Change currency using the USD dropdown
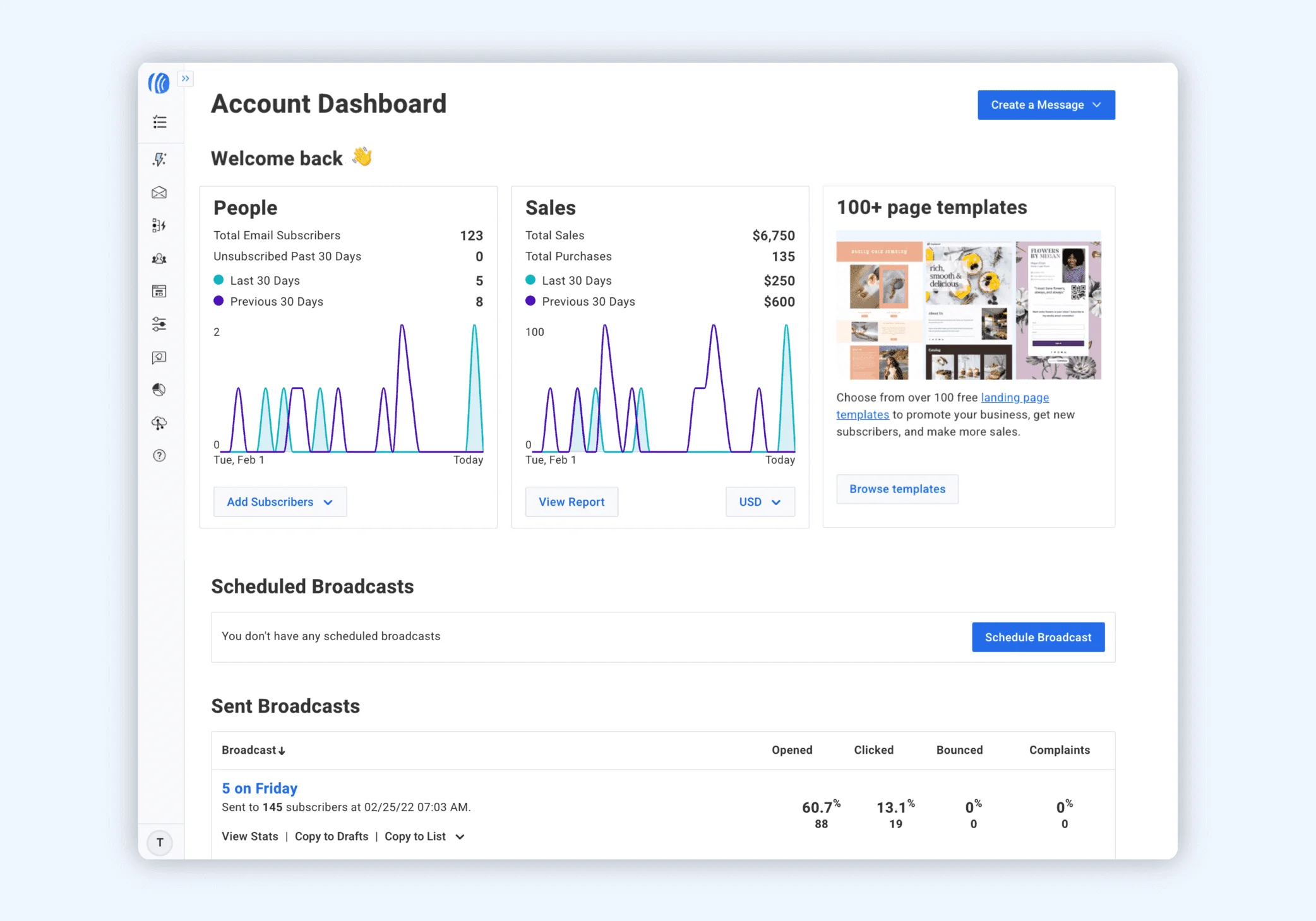This screenshot has width=1316, height=921. (760, 502)
